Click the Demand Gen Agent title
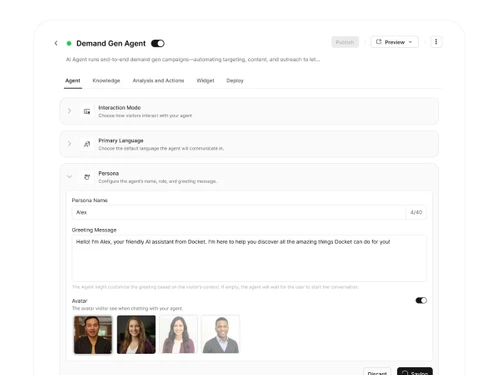The image size is (500, 375). pos(111,43)
